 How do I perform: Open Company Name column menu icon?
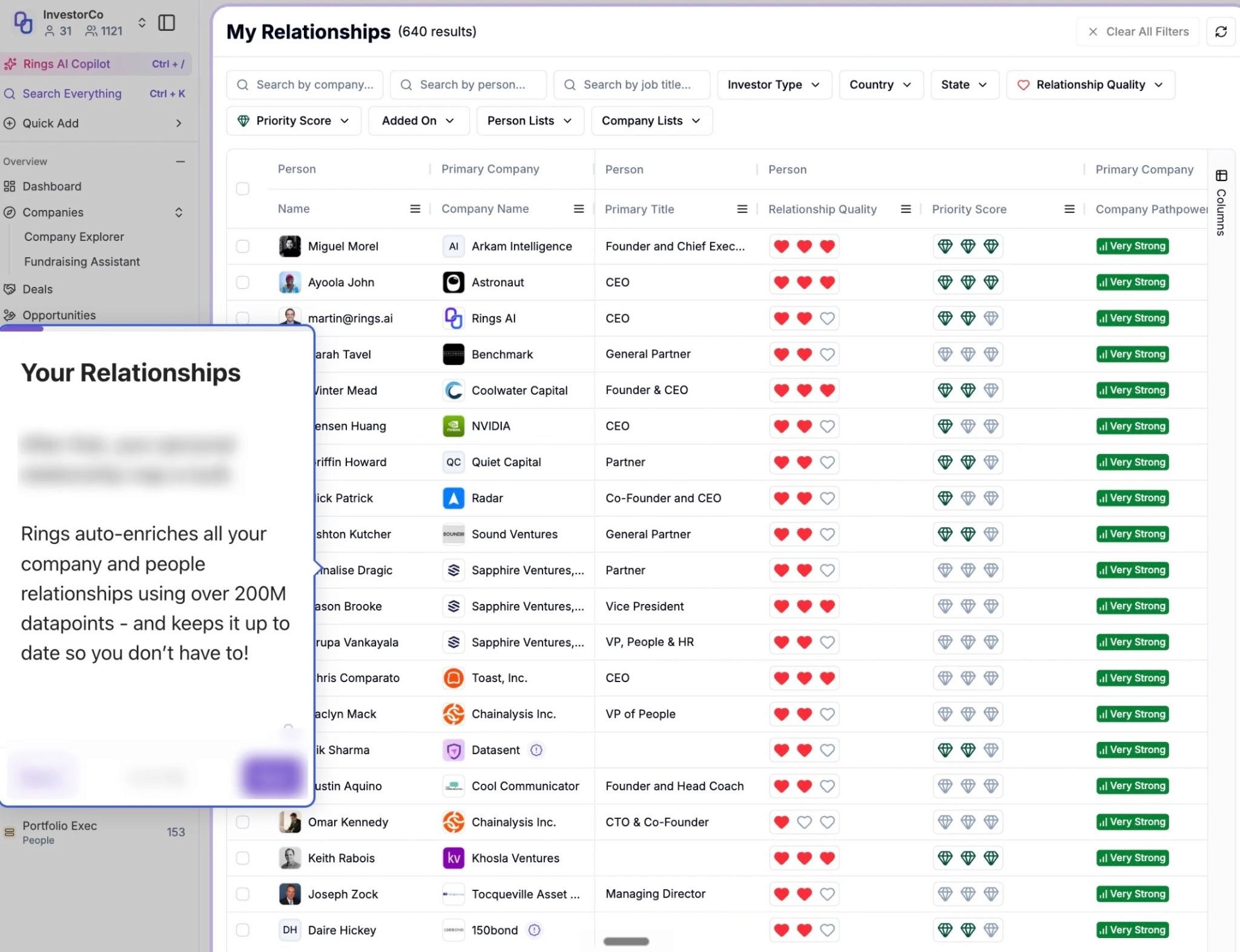click(579, 209)
